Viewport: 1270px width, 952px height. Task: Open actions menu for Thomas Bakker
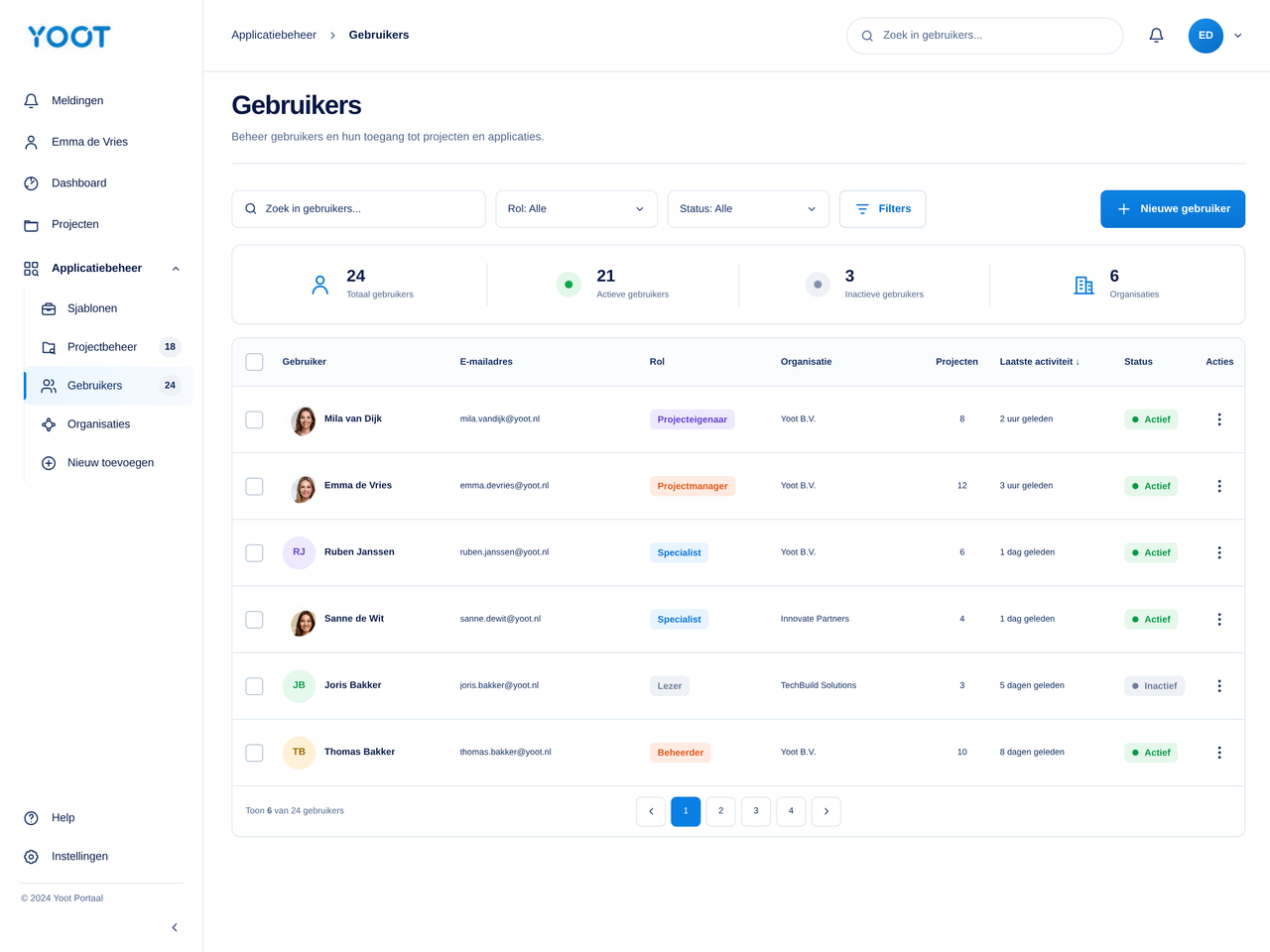point(1219,753)
